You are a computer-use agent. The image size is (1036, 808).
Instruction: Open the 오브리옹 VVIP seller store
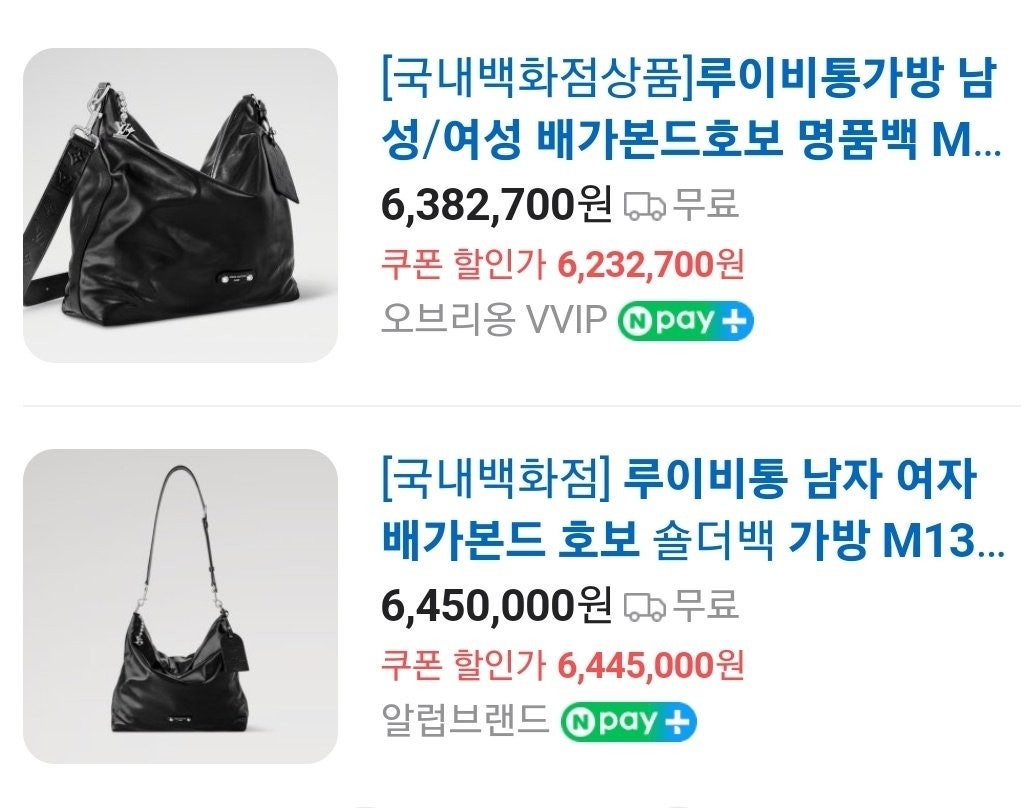point(494,321)
